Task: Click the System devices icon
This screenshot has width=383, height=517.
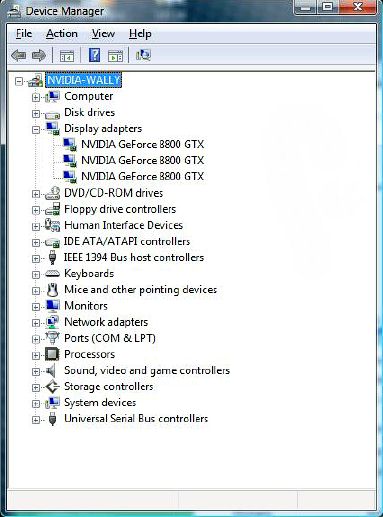Action: pyautogui.click(x=52, y=403)
